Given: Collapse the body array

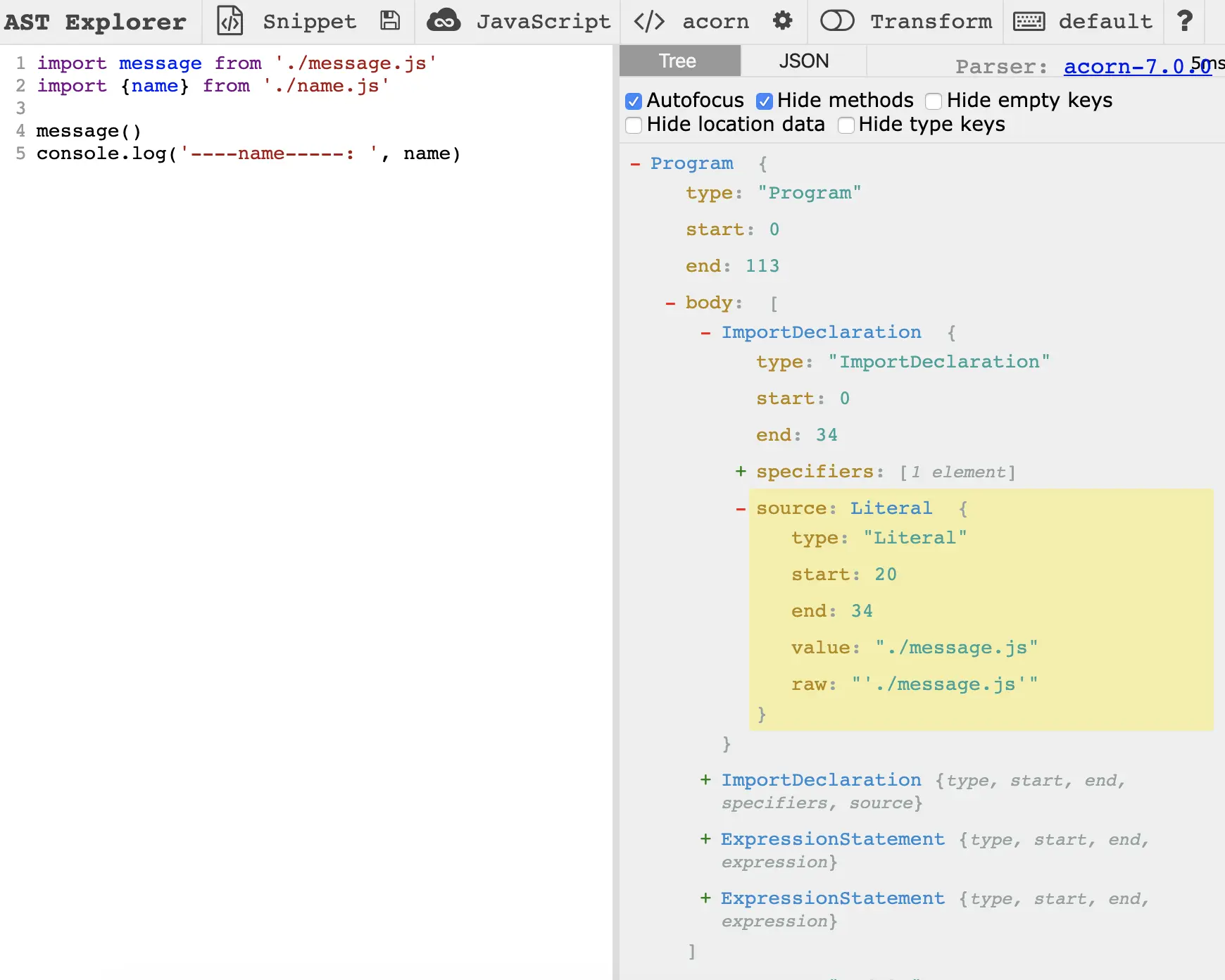Looking at the screenshot, I should coord(671,303).
